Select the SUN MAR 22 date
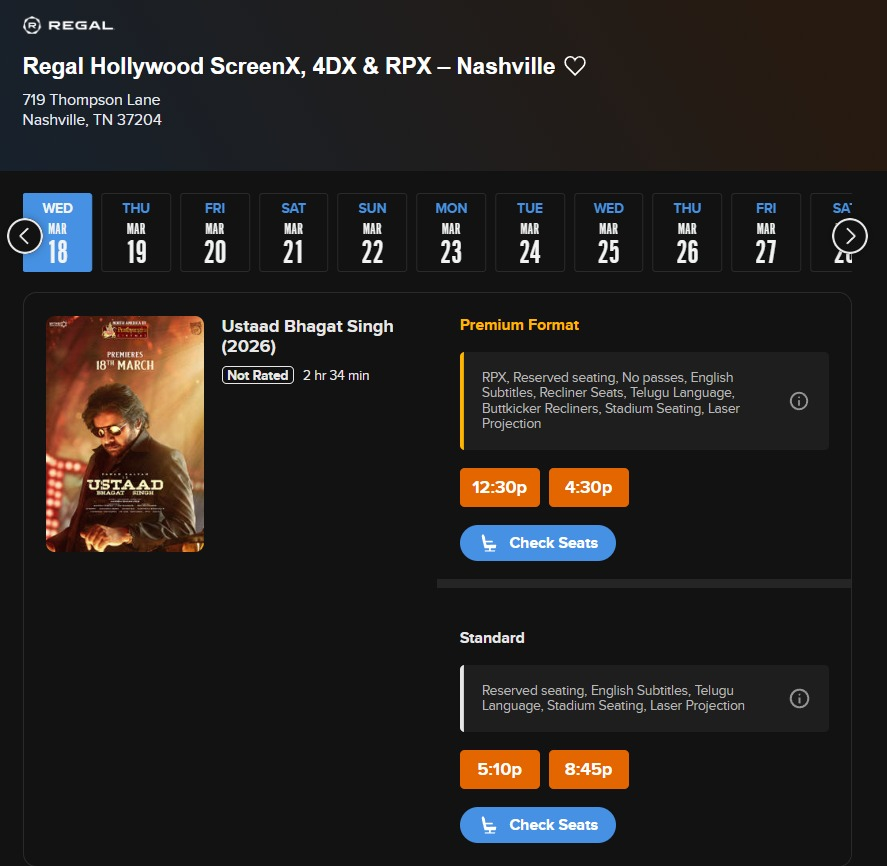The width and height of the screenshot is (887, 866). (x=372, y=232)
